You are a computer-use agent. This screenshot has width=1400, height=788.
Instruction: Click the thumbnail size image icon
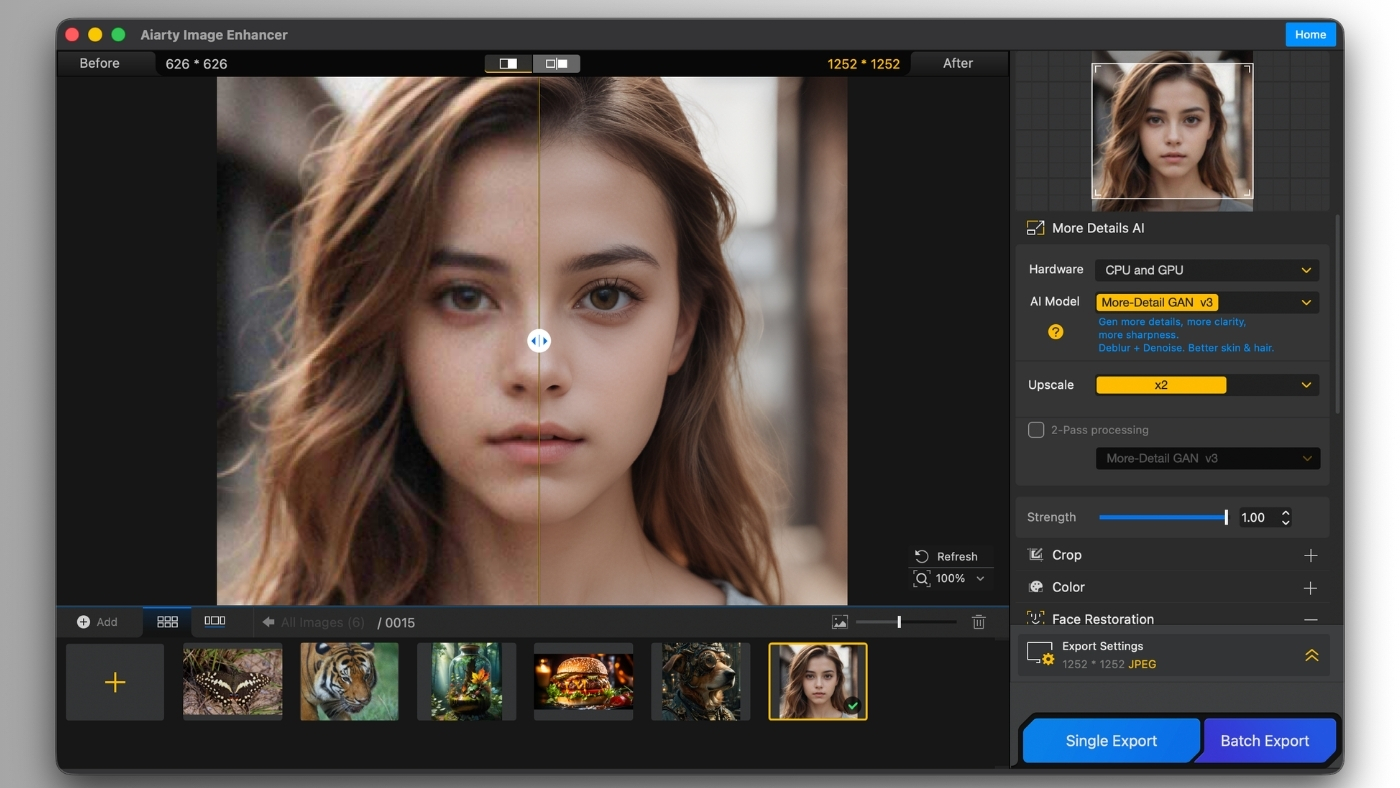click(840, 622)
